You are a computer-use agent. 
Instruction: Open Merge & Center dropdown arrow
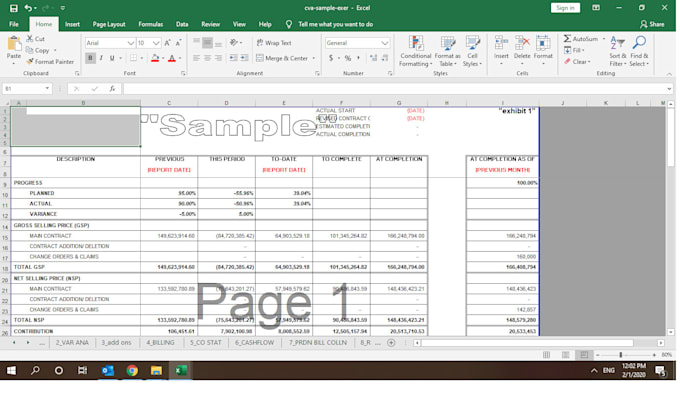[314, 58]
